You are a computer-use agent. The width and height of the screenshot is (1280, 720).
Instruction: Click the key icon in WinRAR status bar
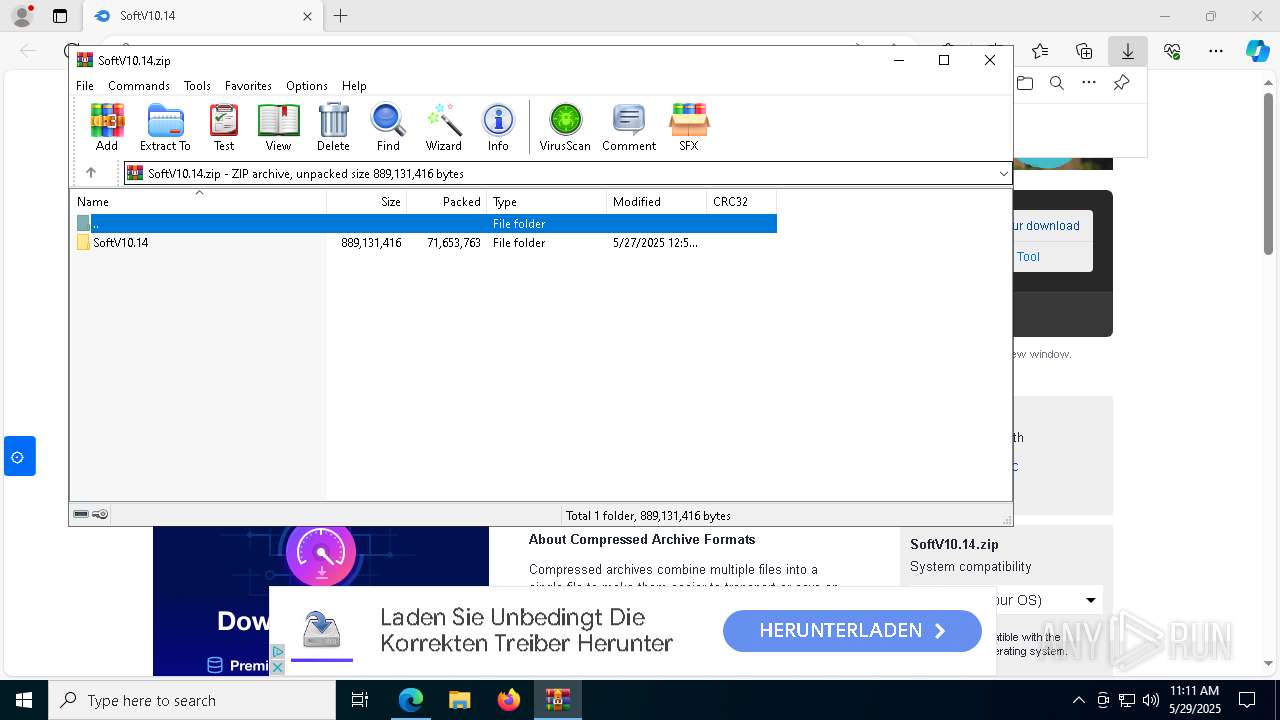100,515
